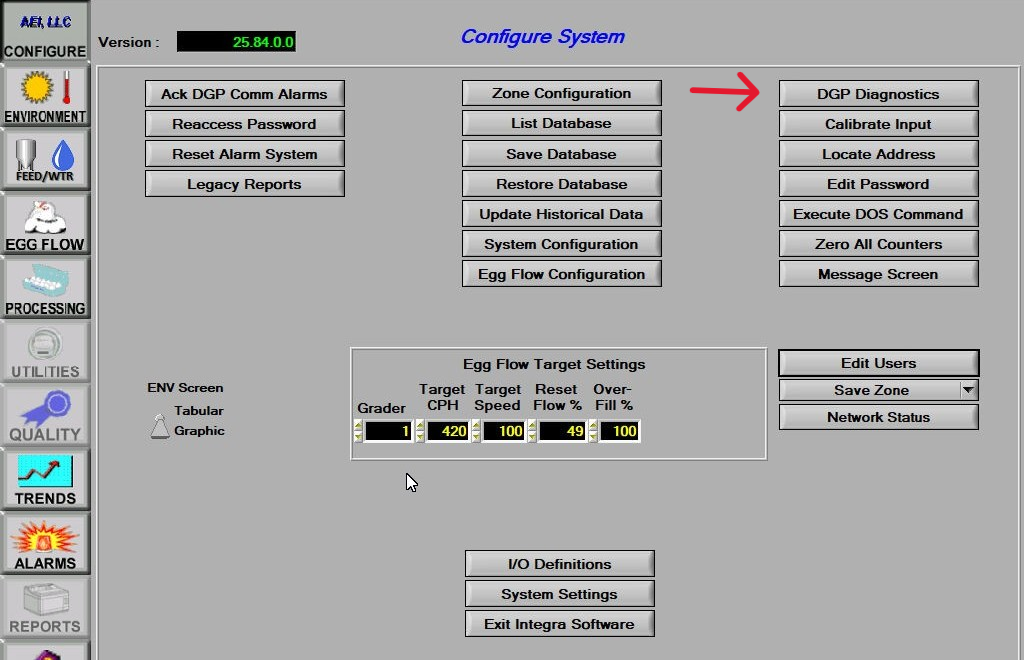Click the Grader number stepper arrows
Viewport: 1024px width, 660px height.
pyautogui.click(x=358, y=431)
